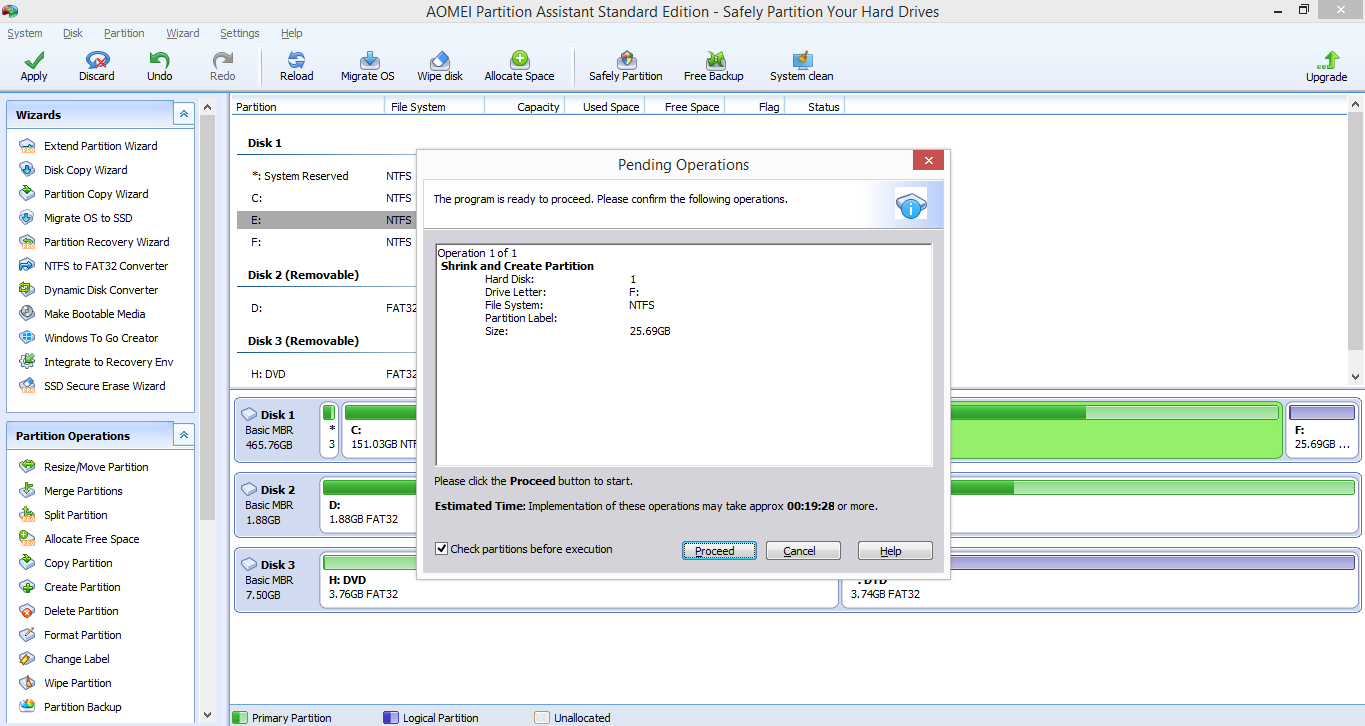Viewport: 1365px width, 726px height.
Task: Open Allocate Space from the toolbar
Action: [519, 67]
